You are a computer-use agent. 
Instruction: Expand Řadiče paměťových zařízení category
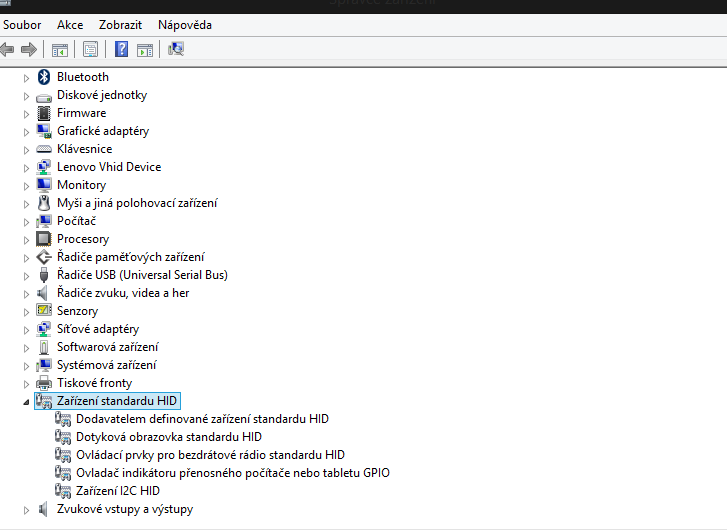pos(26,258)
